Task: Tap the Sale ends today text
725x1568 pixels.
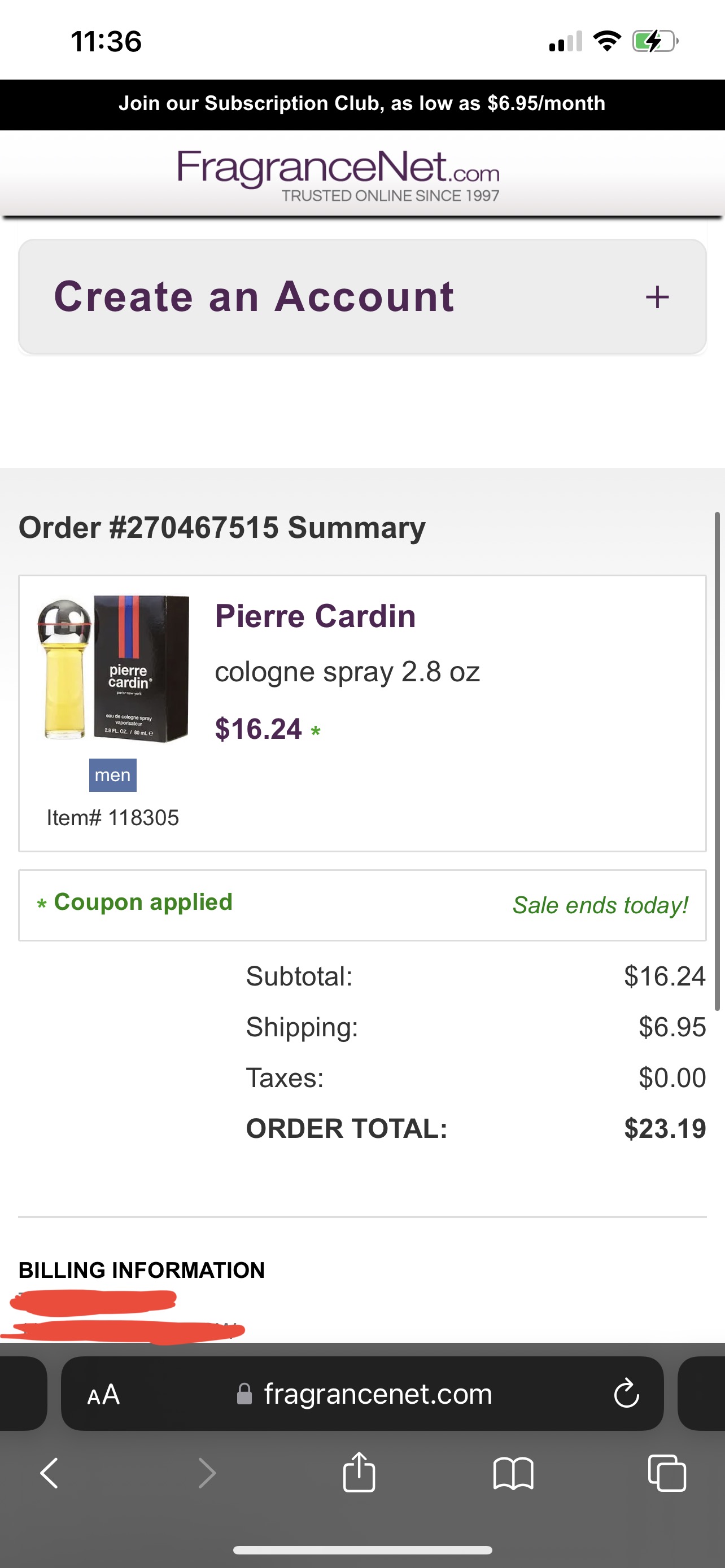Action: pos(600,905)
